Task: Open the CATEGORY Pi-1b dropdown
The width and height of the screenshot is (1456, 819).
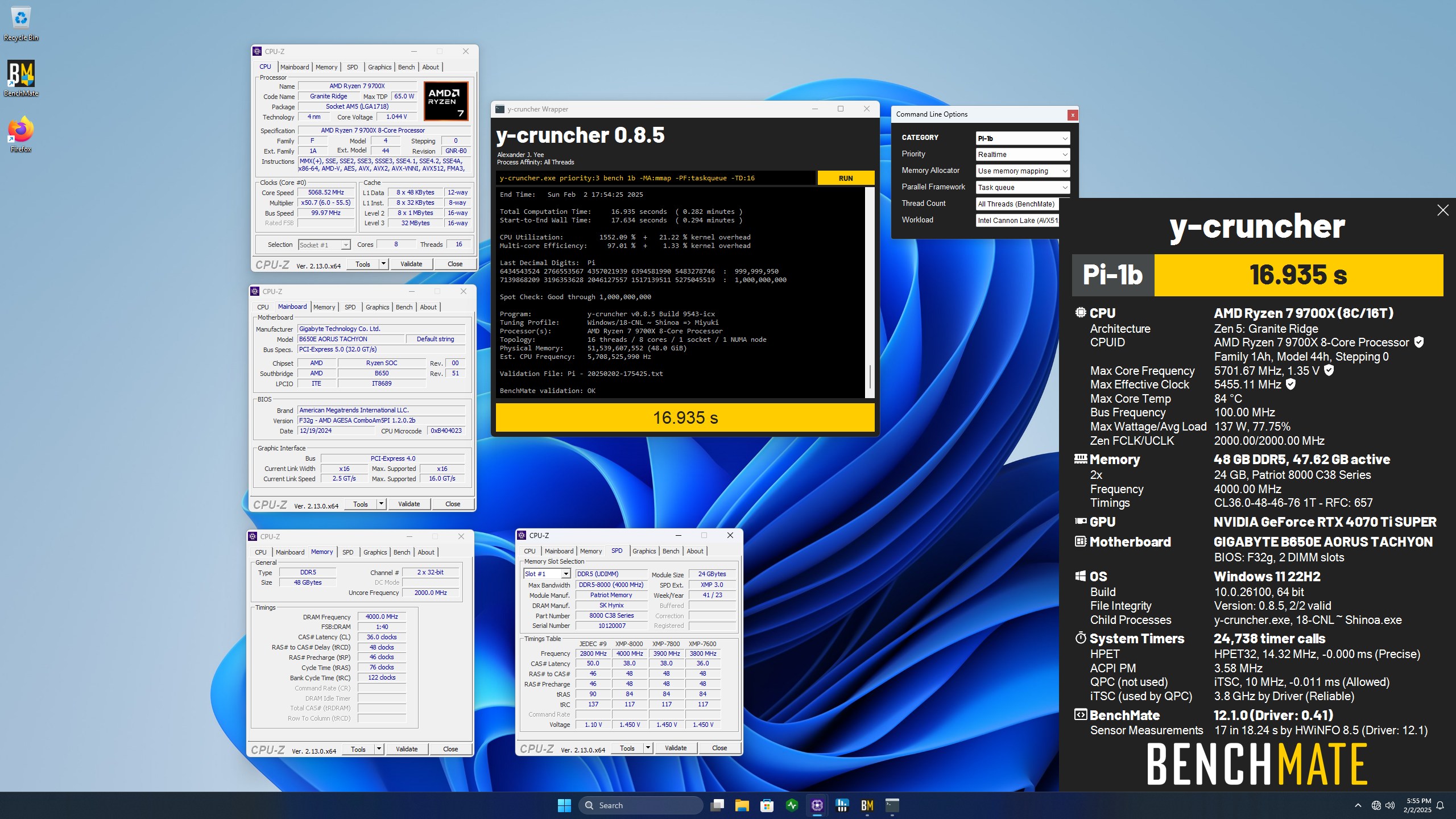Action: tap(1023, 138)
